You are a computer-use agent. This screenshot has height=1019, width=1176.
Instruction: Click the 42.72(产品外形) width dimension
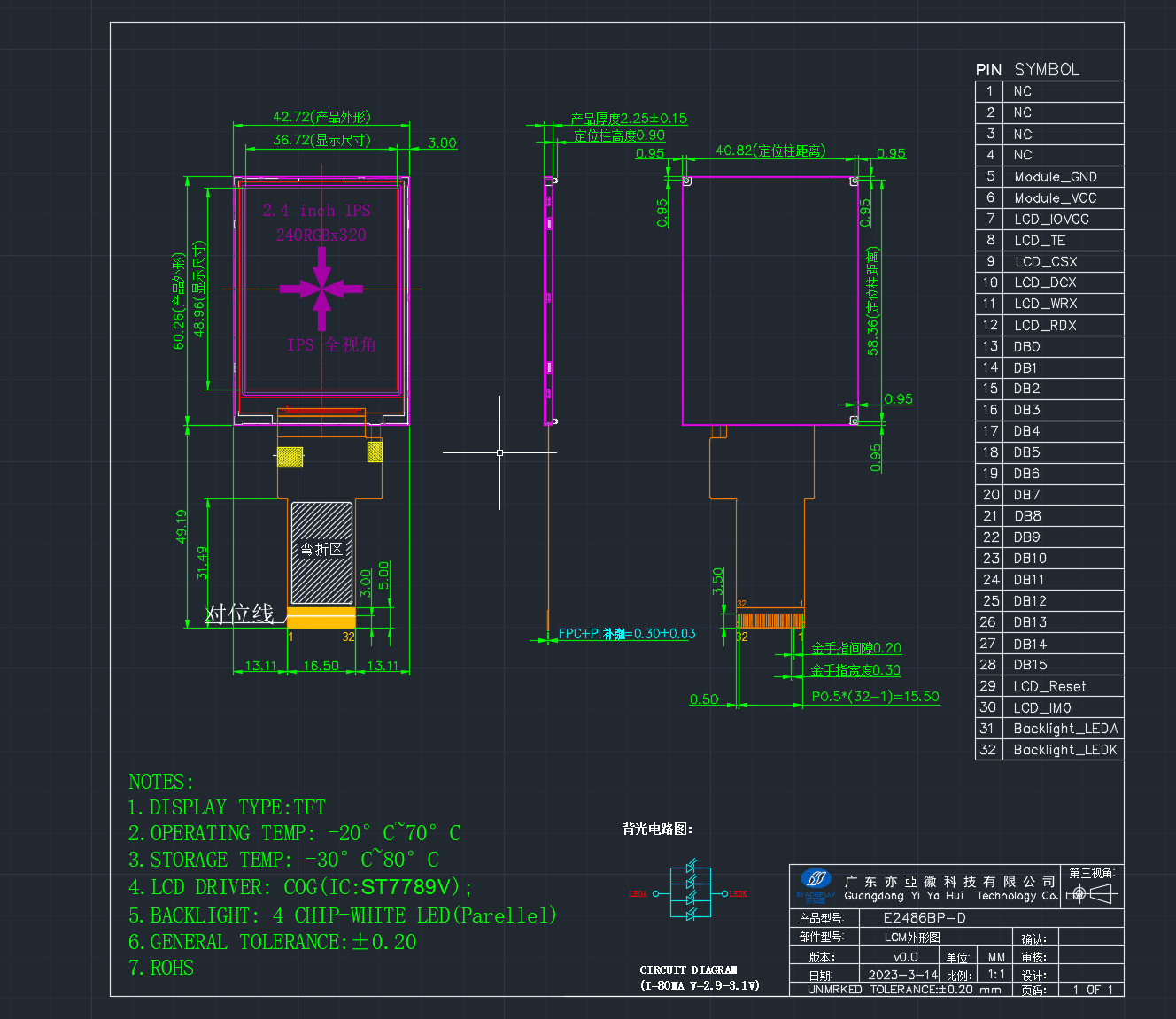coord(321,117)
